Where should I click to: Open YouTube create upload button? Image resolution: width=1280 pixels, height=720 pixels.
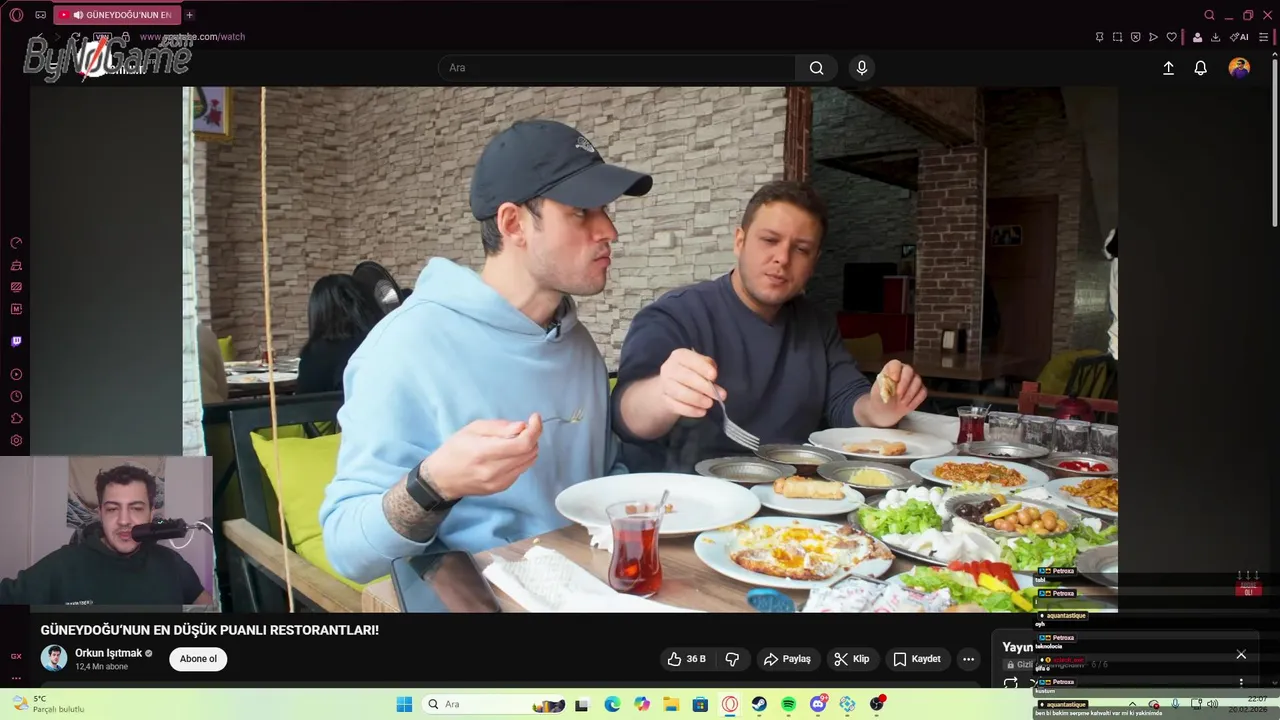click(1168, 68)
